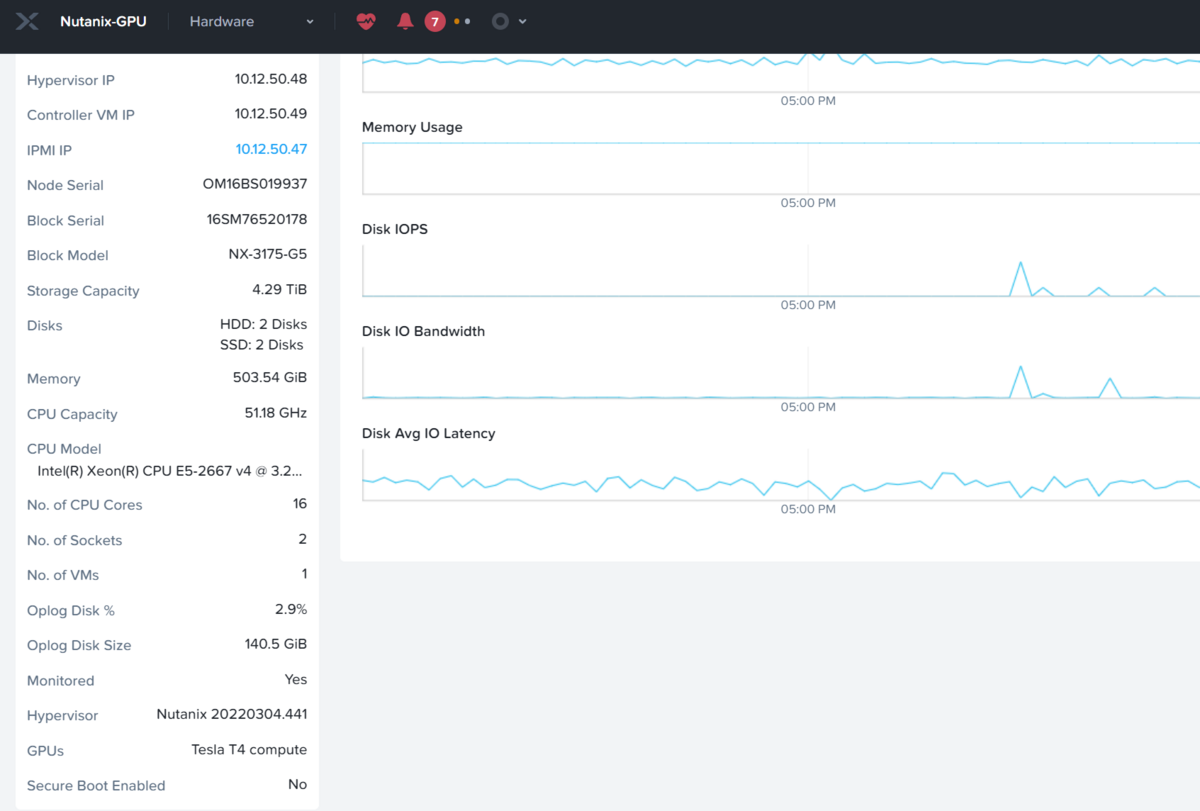
Task: Click the Nutanix X logo icon
Action: click(x=27, y=21)
